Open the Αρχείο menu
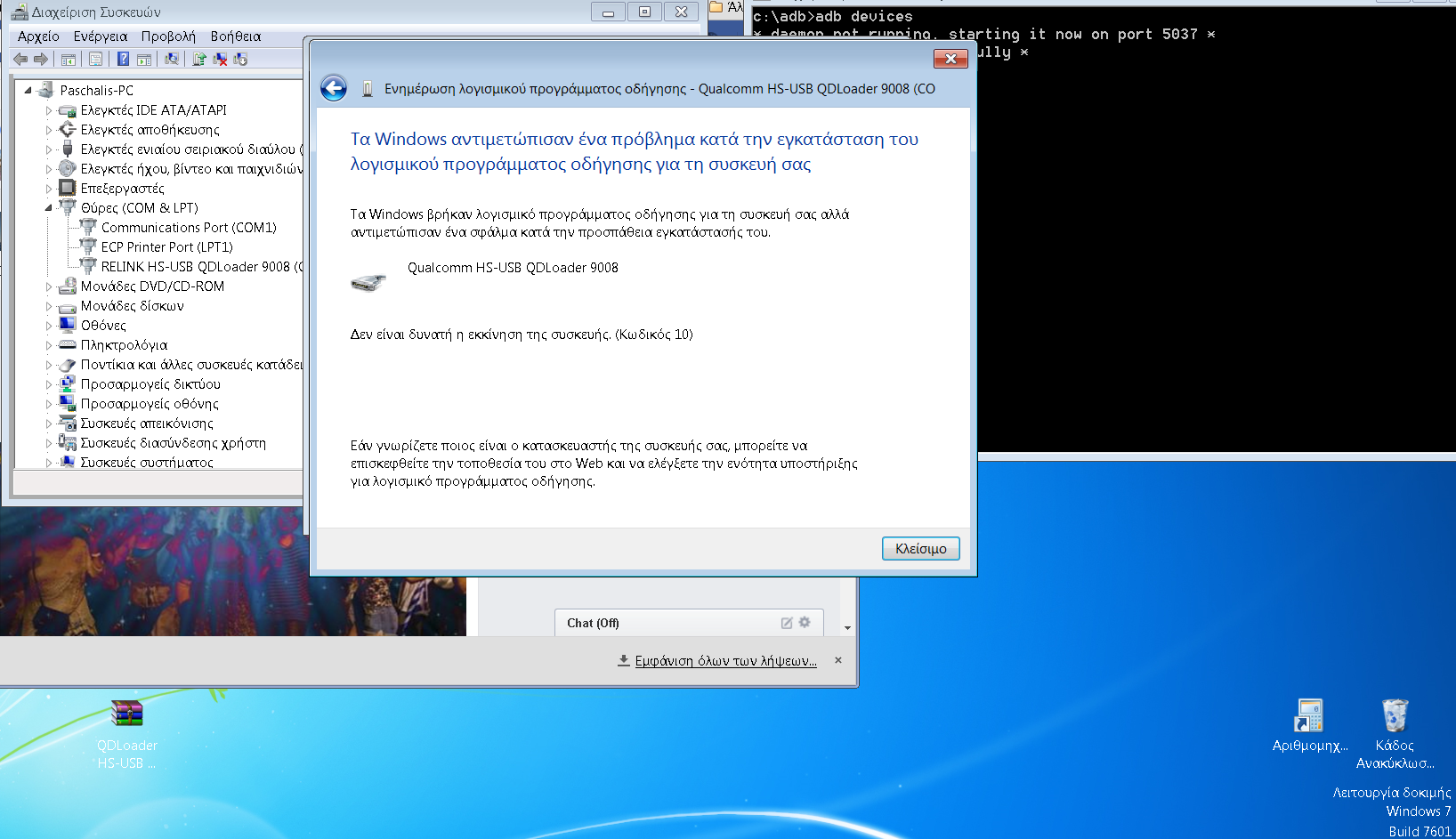 tap(38, 36)
